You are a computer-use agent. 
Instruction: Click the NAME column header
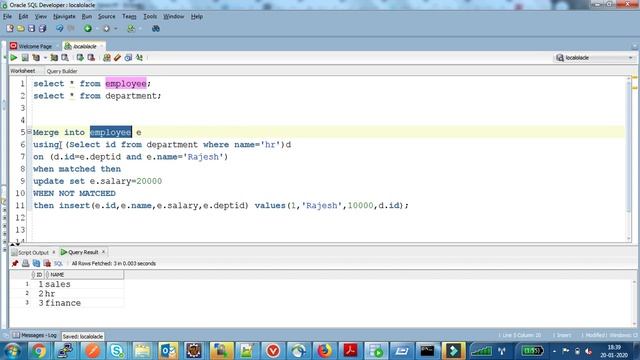pyautogui.click(x=84, y=275)
